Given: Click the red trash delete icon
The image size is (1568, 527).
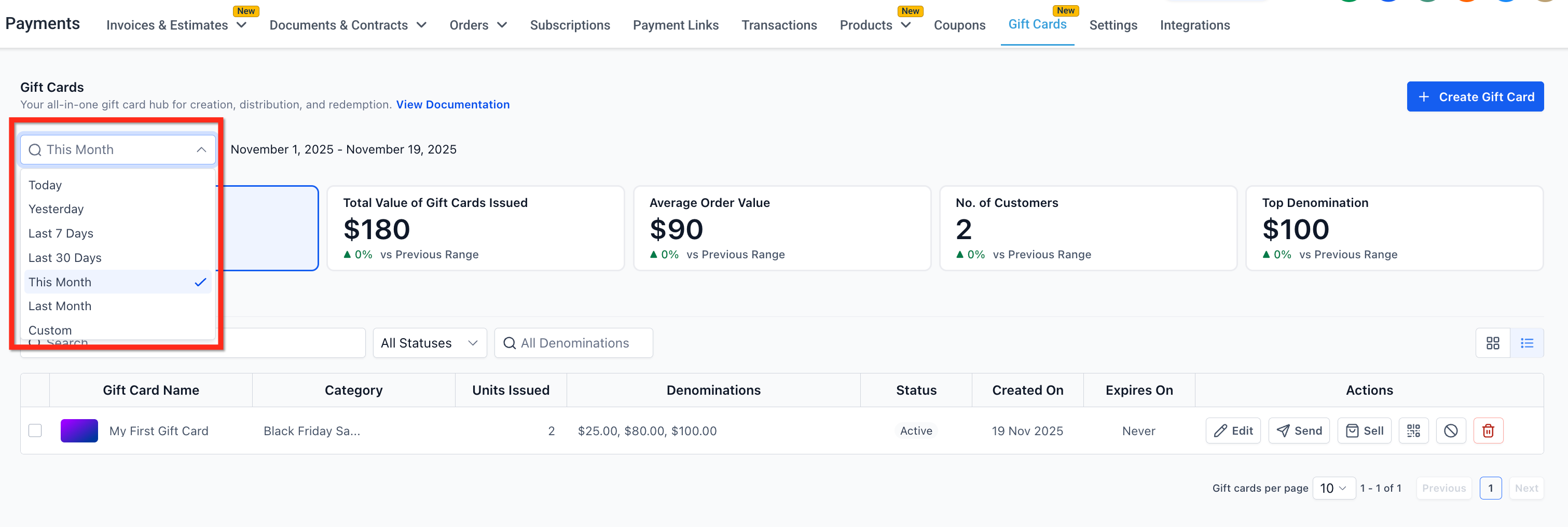Looking at the screenshot, I should tap(1488, 431).
